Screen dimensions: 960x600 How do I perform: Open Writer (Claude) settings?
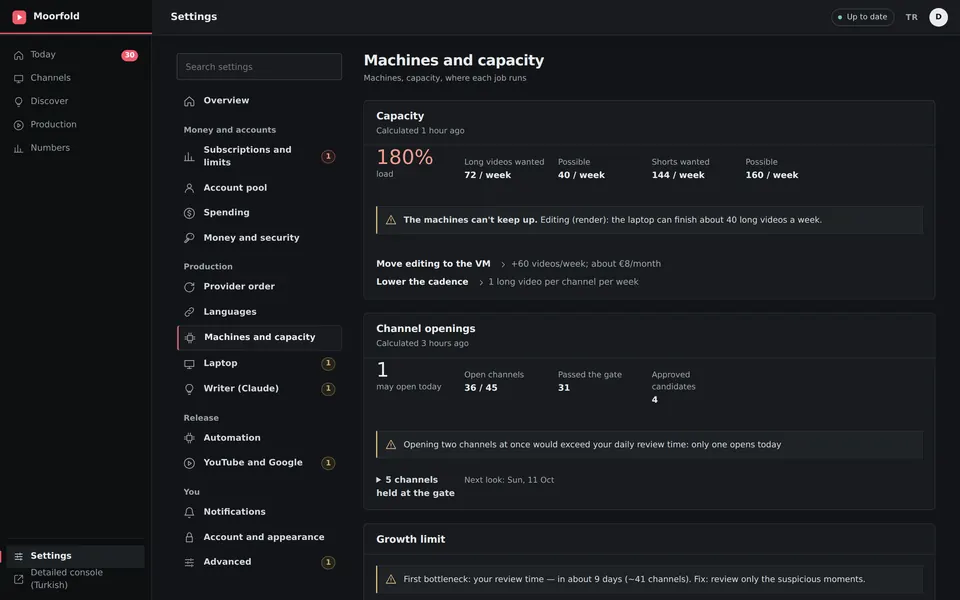259,388
